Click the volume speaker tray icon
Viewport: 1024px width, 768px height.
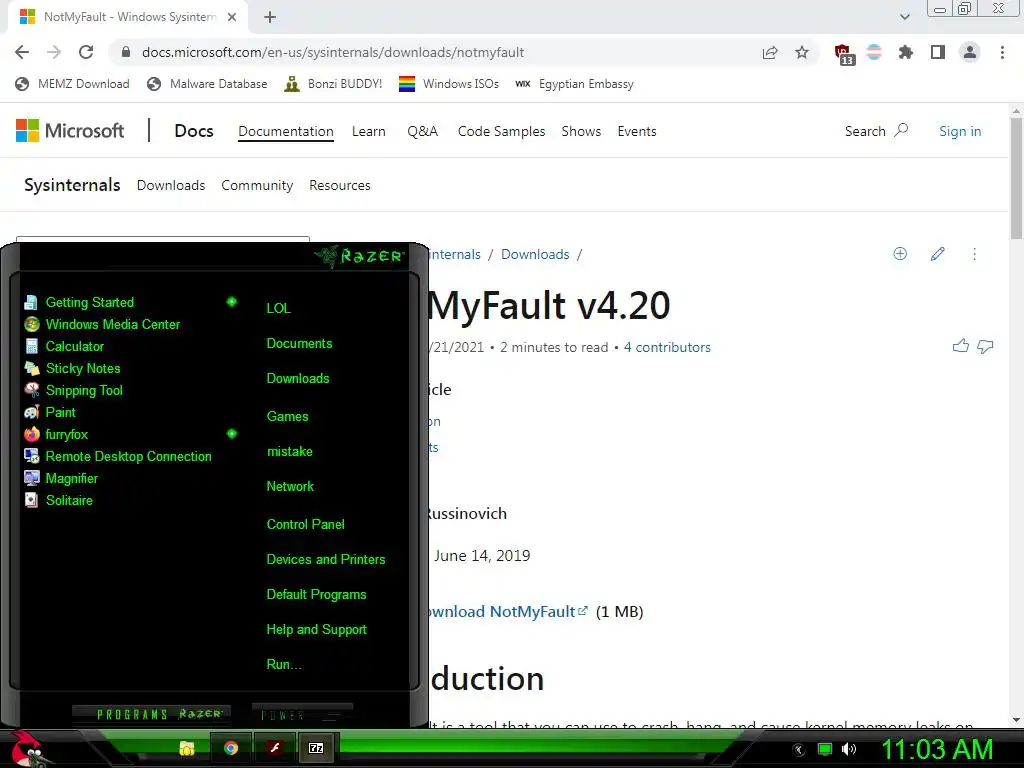coord(849,749)
